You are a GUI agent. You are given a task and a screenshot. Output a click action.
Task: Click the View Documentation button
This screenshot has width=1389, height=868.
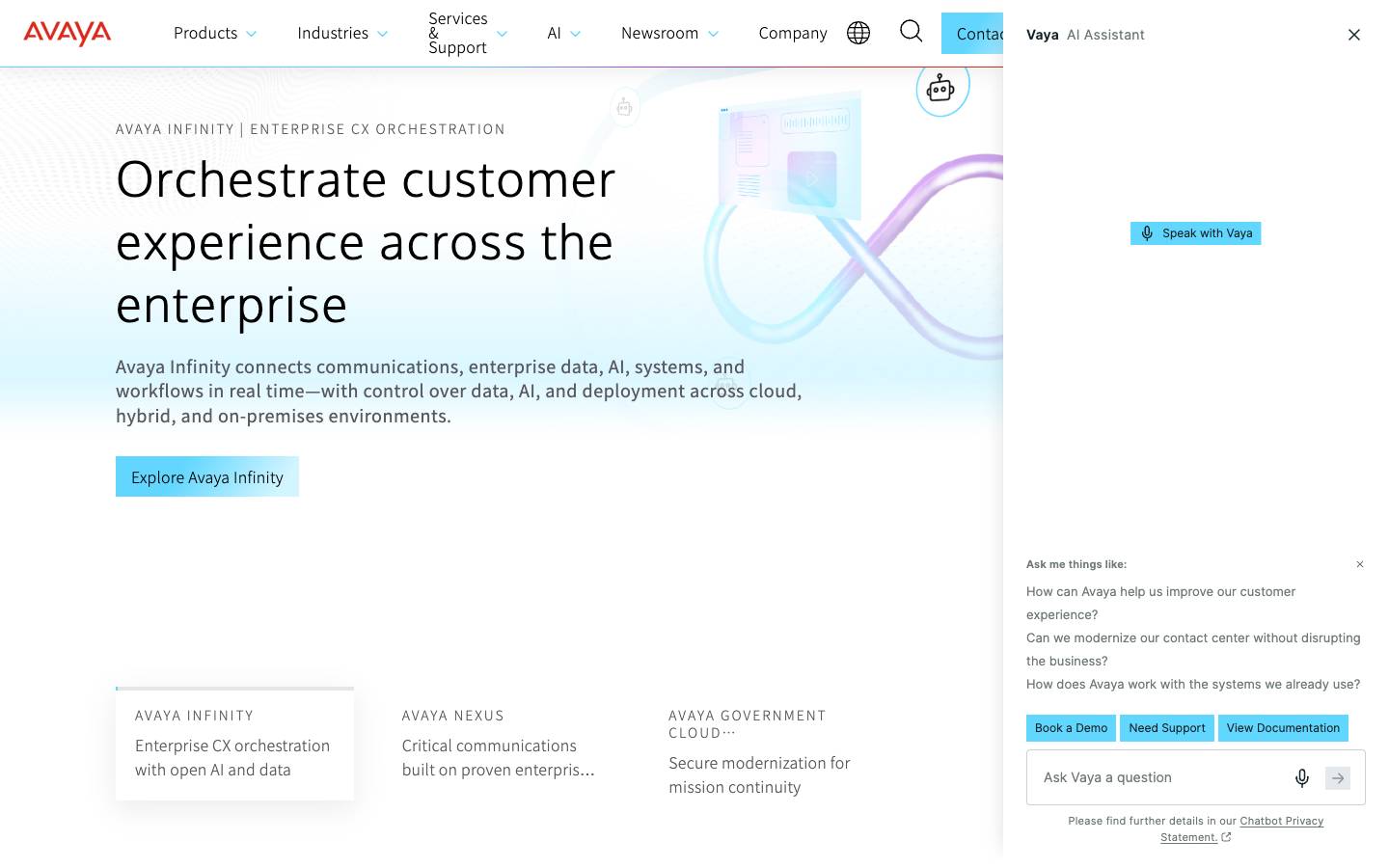point(1283,728)
